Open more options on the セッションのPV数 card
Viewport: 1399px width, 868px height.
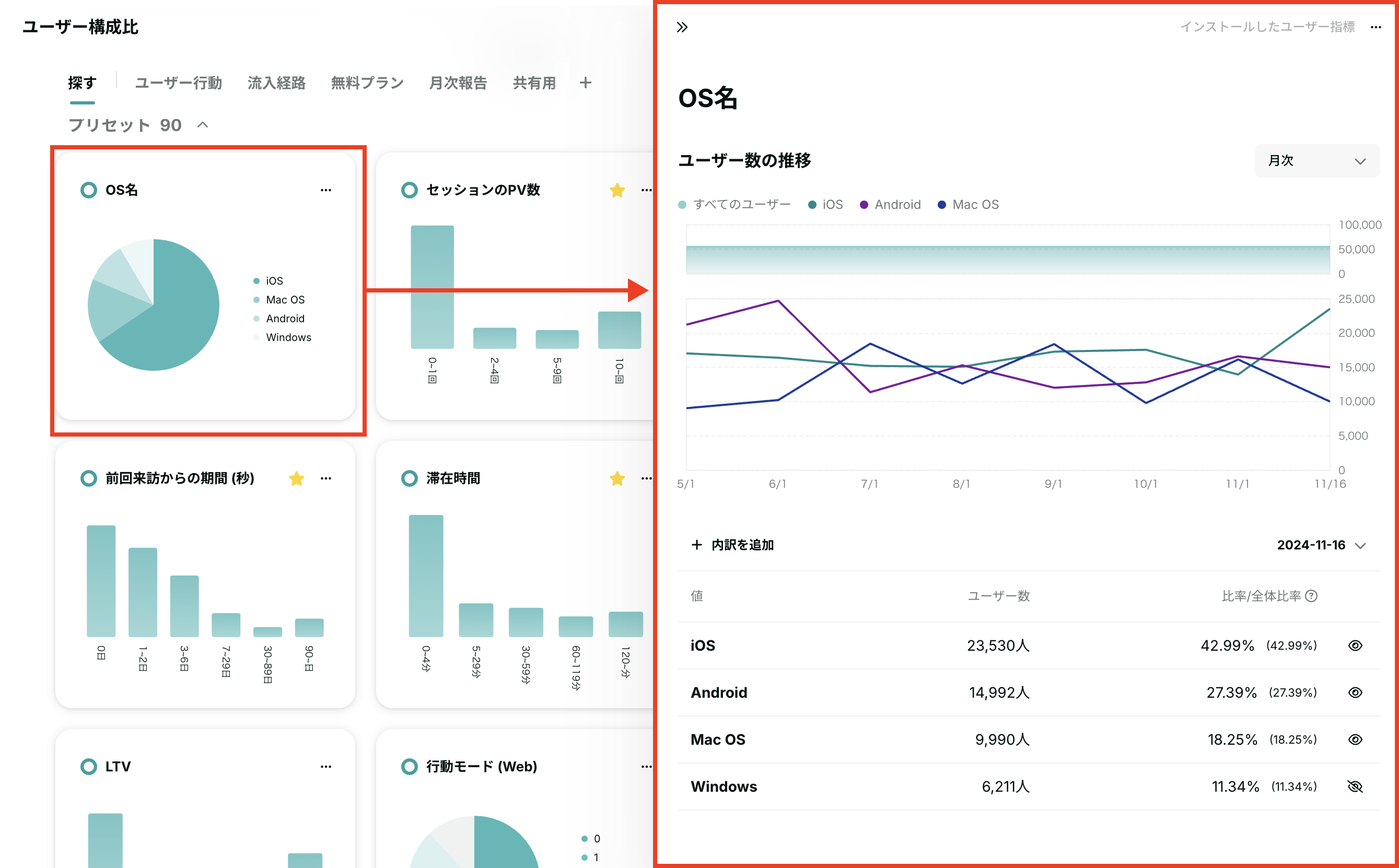coord(646,190)
